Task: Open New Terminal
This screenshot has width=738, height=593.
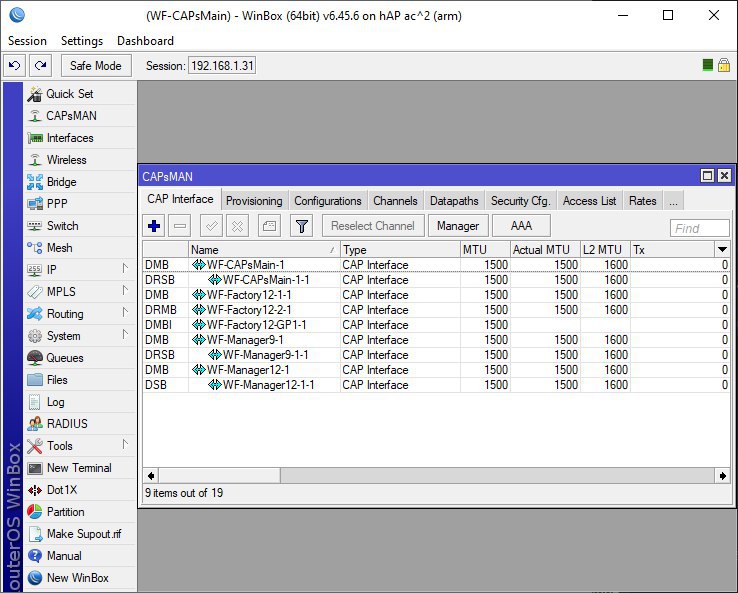Action: coord(79,468)
